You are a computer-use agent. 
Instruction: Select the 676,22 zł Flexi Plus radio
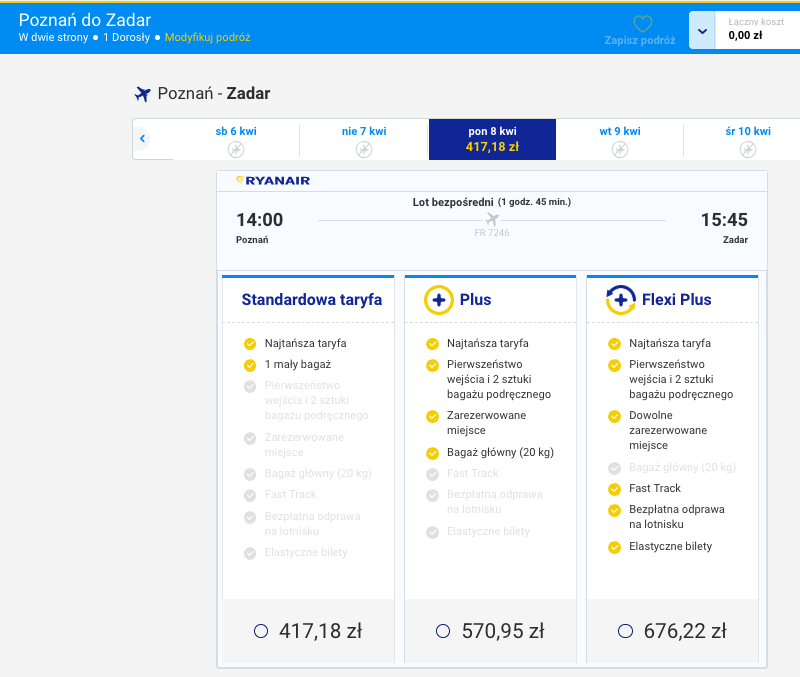click(625, 631)
